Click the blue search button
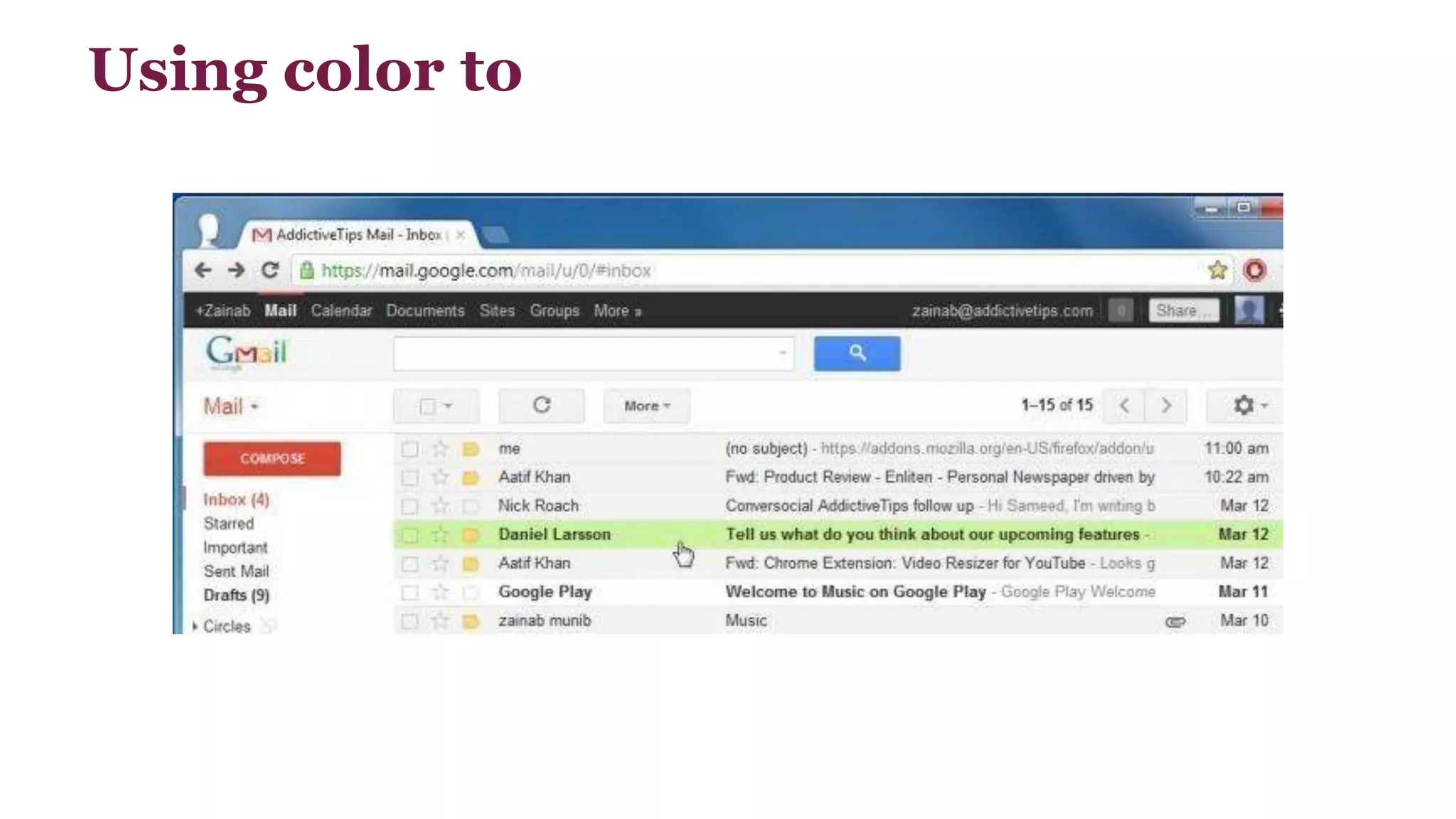1456x819 pixels. click(x=857, y=353)
